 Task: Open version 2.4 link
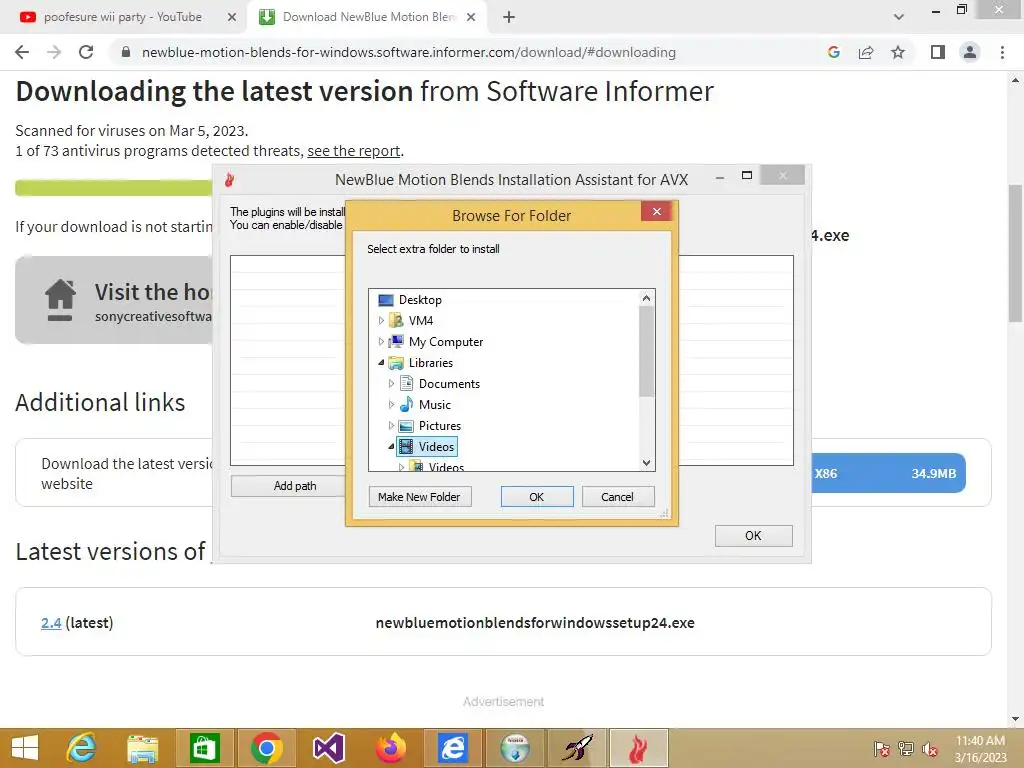click(51, 622)
